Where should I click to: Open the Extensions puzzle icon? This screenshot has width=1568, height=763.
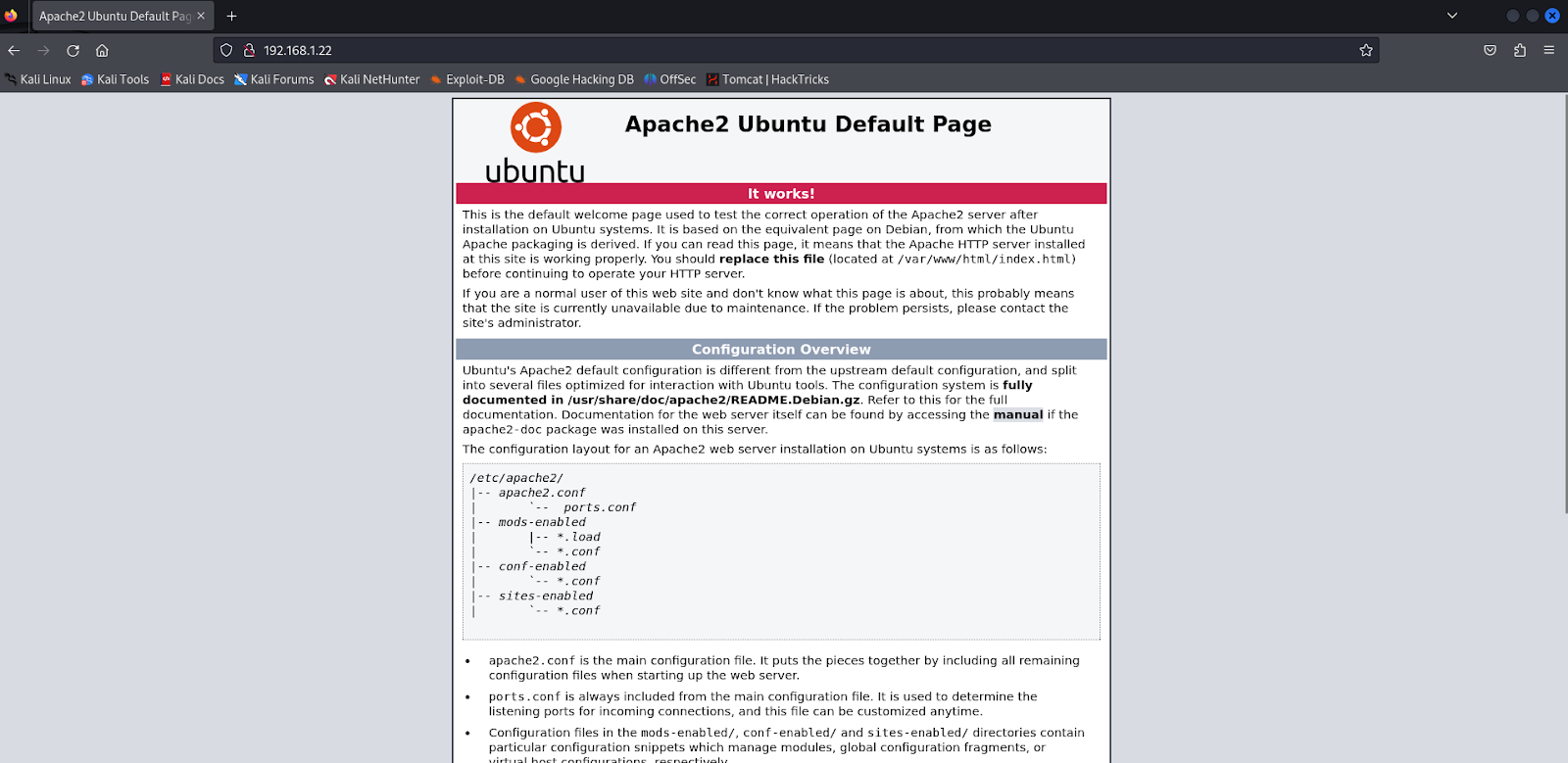pyautogui.click(x=1520, y=50)
